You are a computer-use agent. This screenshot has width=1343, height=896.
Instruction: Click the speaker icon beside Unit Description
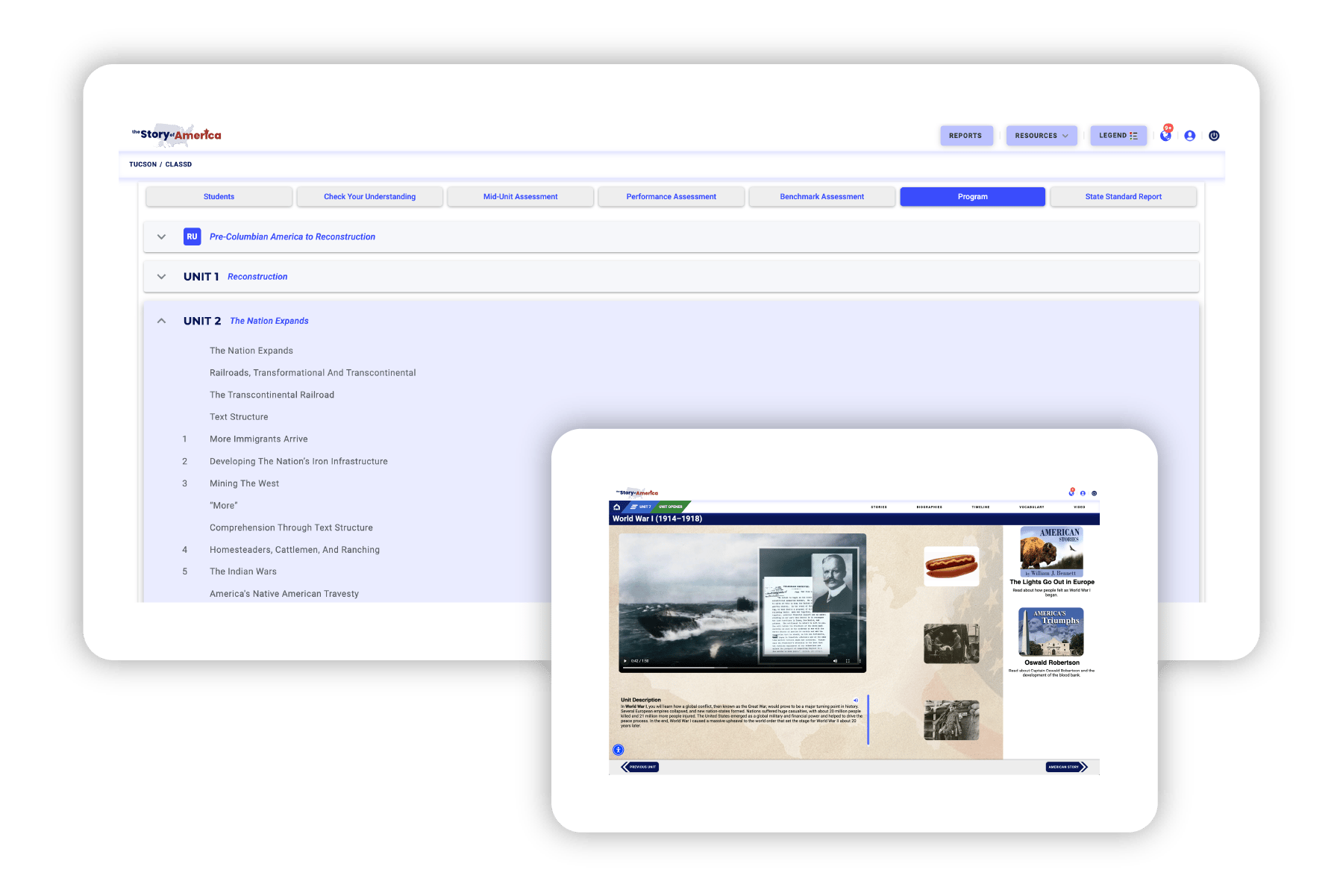coord(857,700)
